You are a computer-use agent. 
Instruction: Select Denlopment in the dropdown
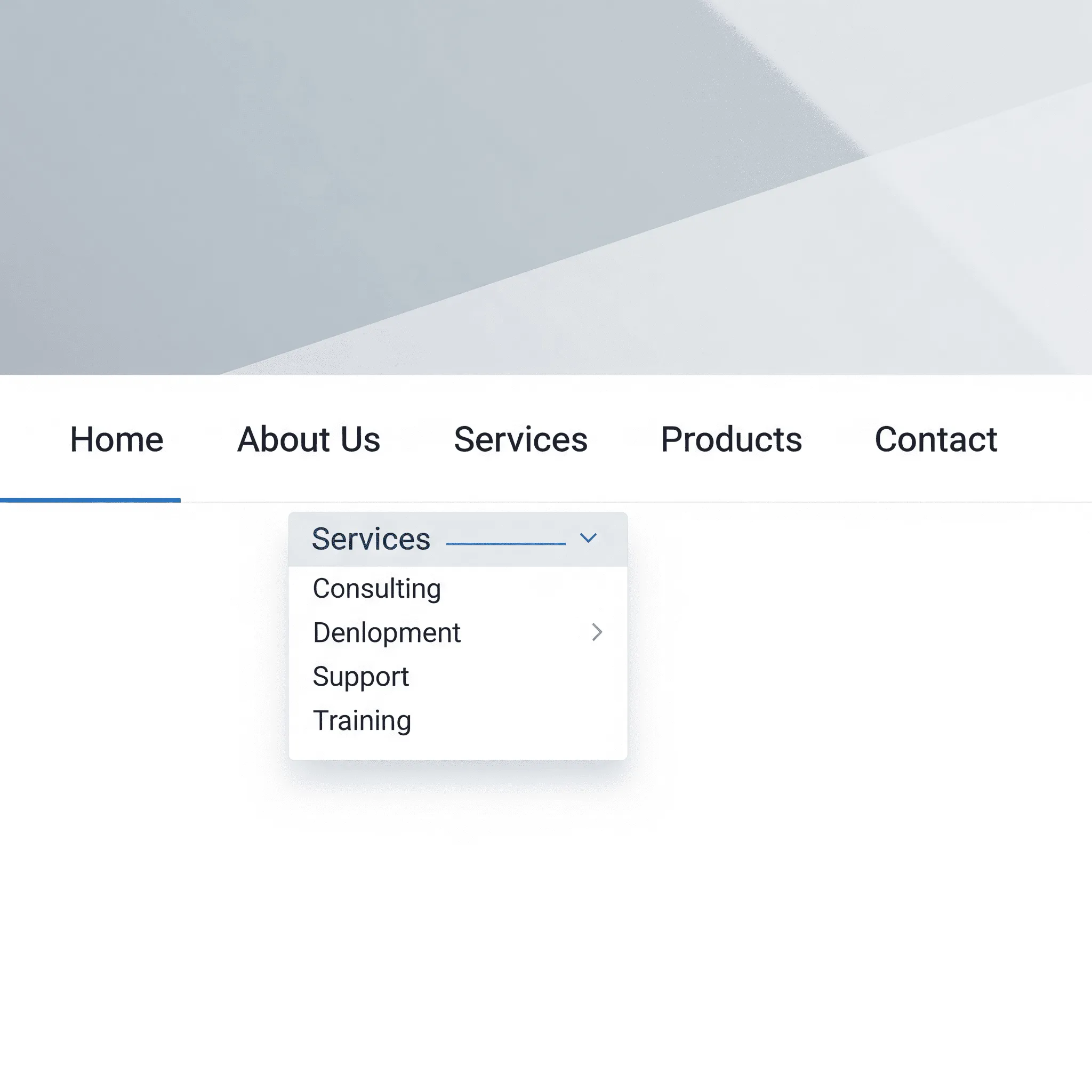(387, 632)
